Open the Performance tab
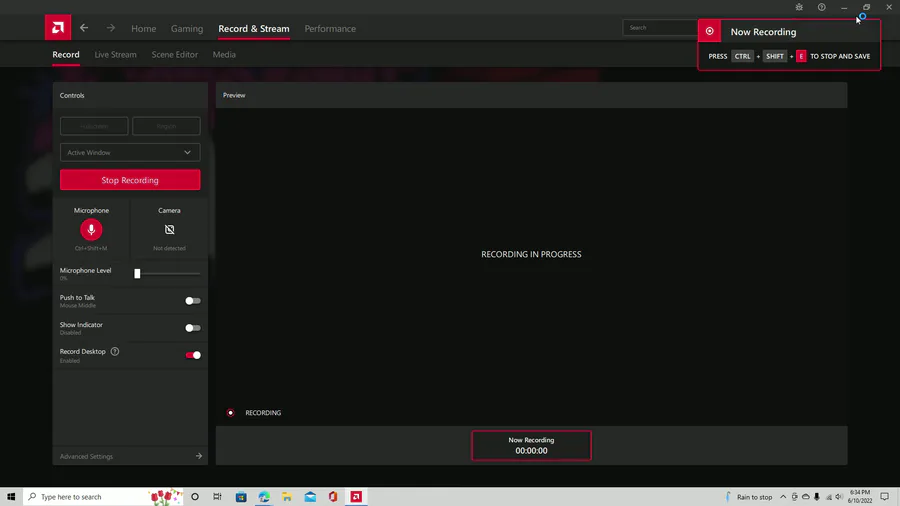The image size is (900, 506). (x=330, y=29)
